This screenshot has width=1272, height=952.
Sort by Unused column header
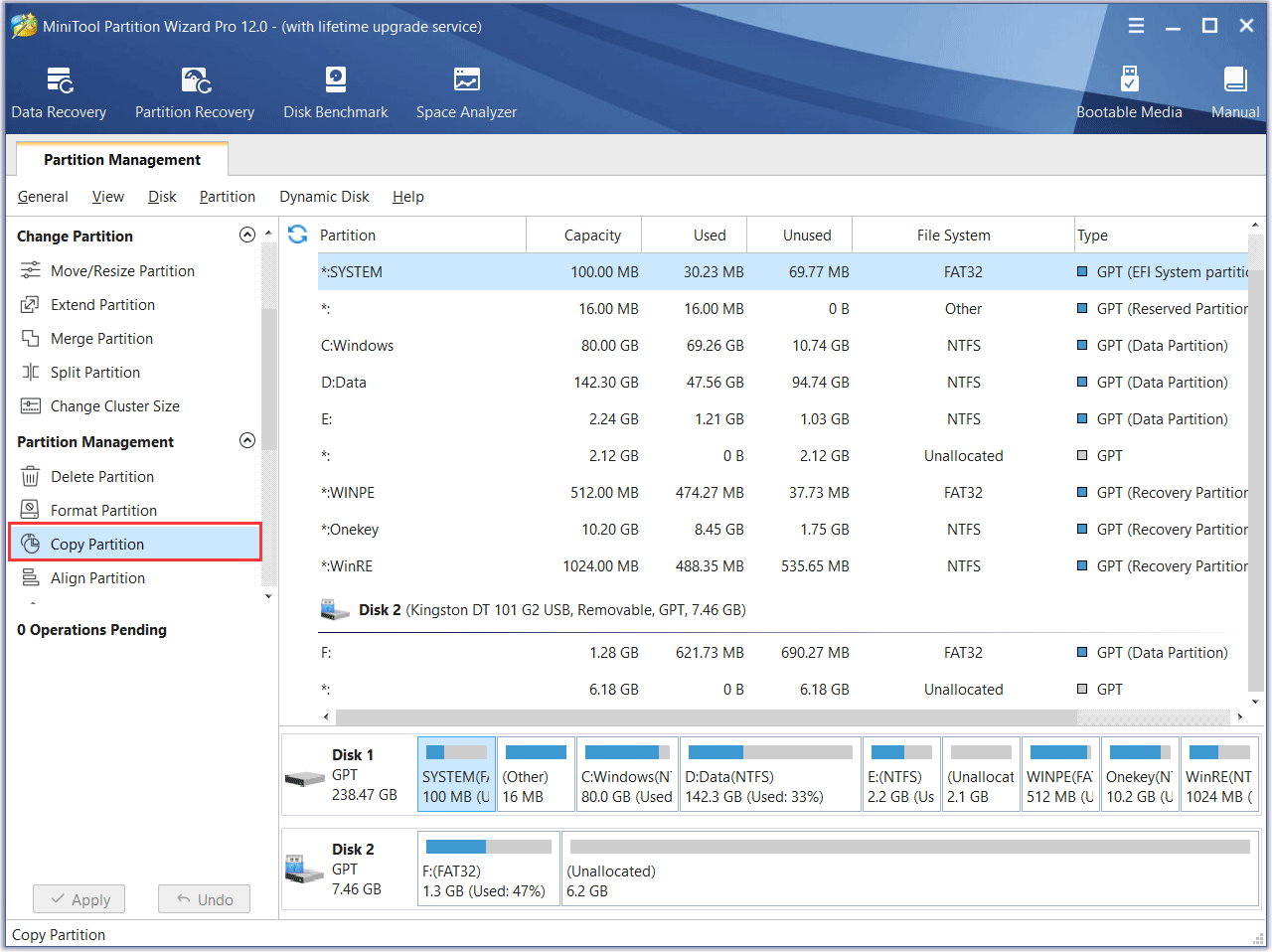(x=800, y=235)
